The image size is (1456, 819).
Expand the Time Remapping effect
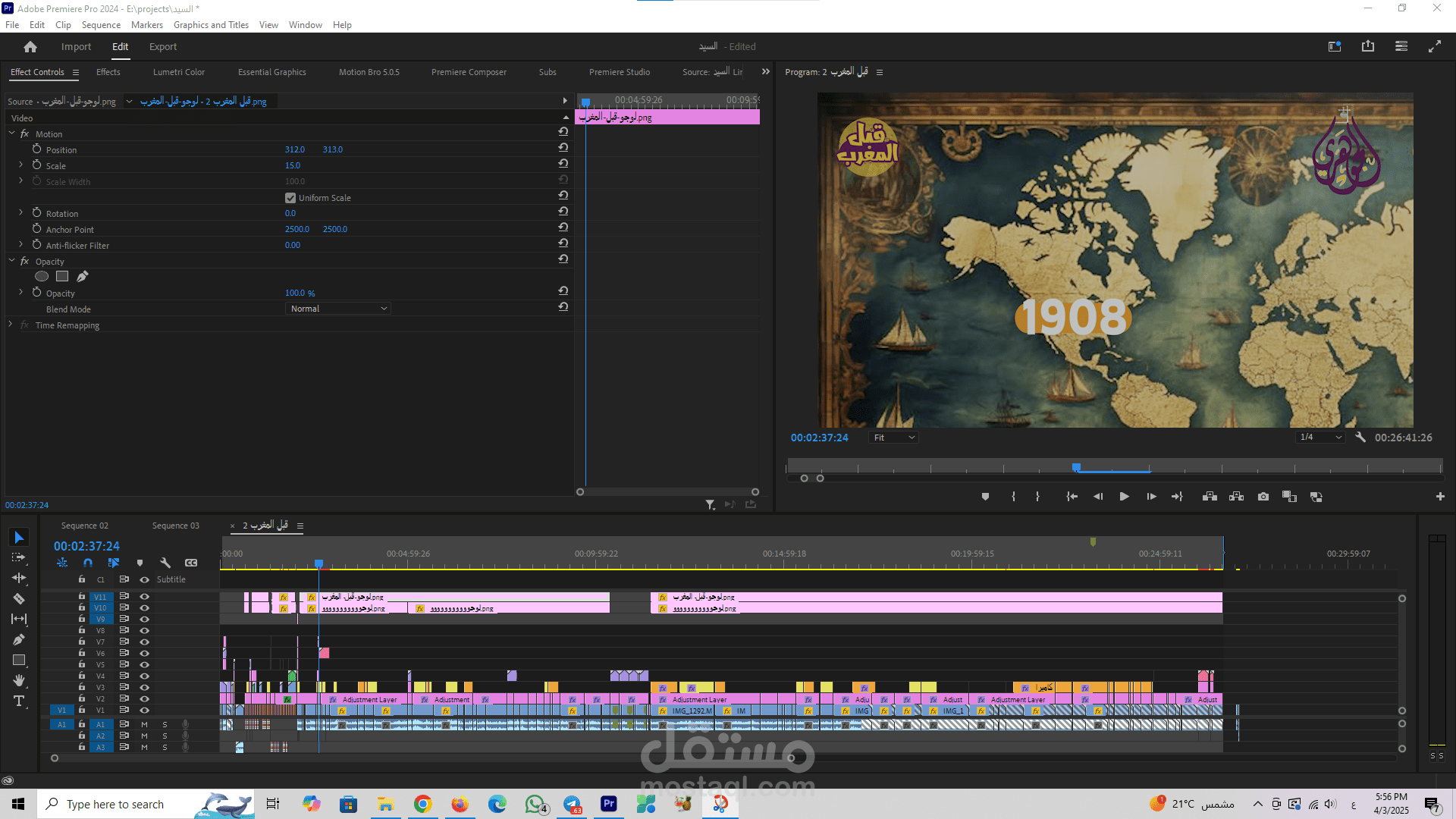point(11,325)
